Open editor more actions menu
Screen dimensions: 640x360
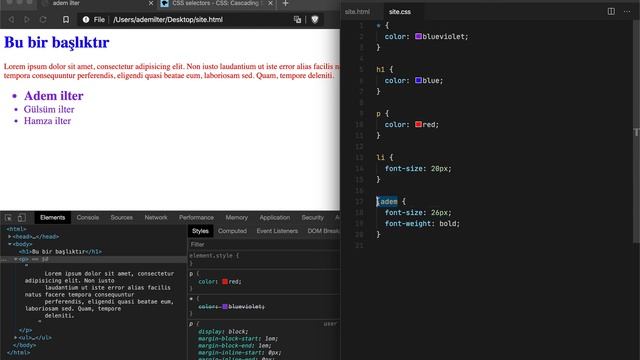pos(627,11)
